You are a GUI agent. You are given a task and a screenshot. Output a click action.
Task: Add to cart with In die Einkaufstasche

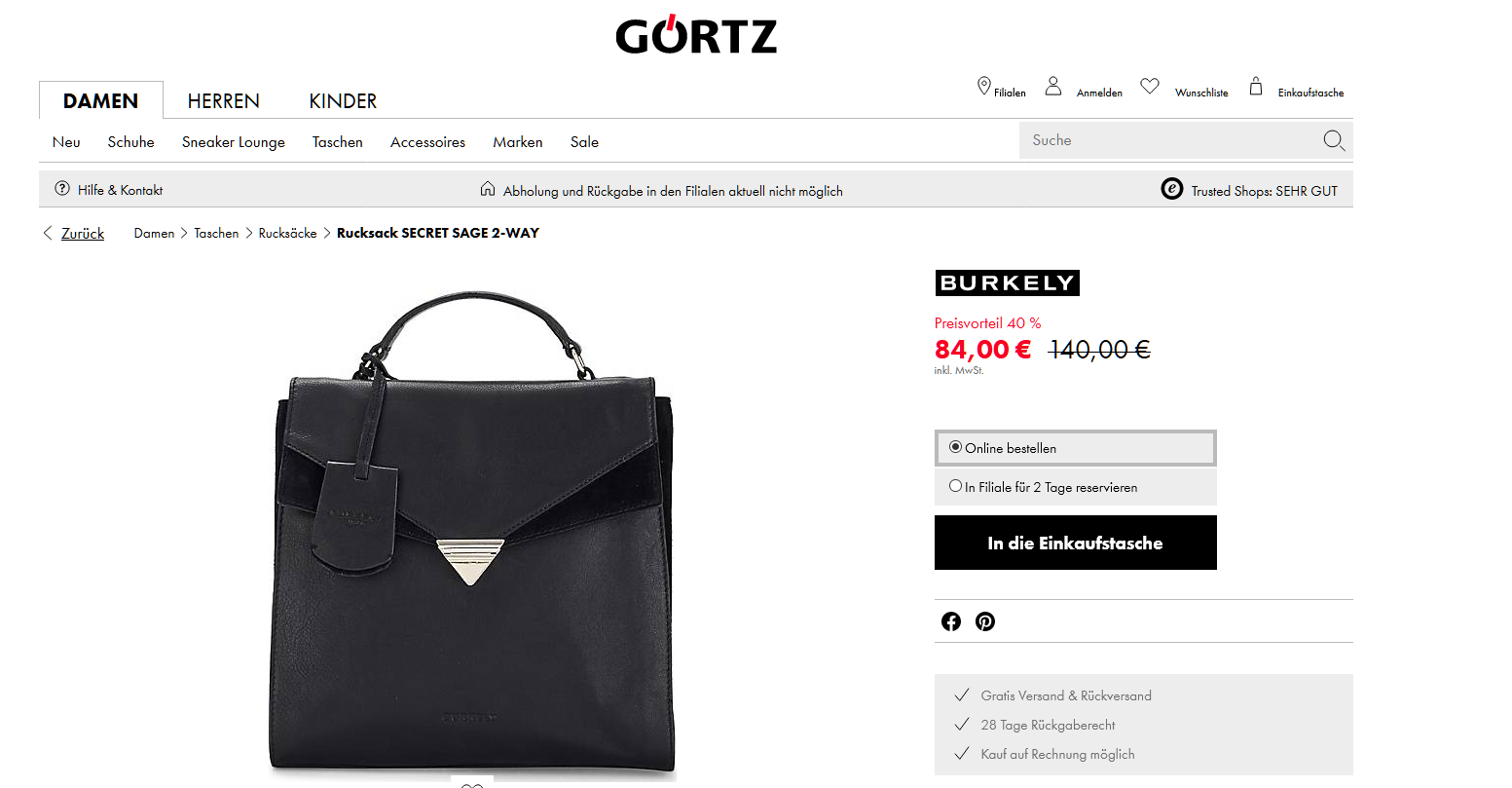(1076, 543)
